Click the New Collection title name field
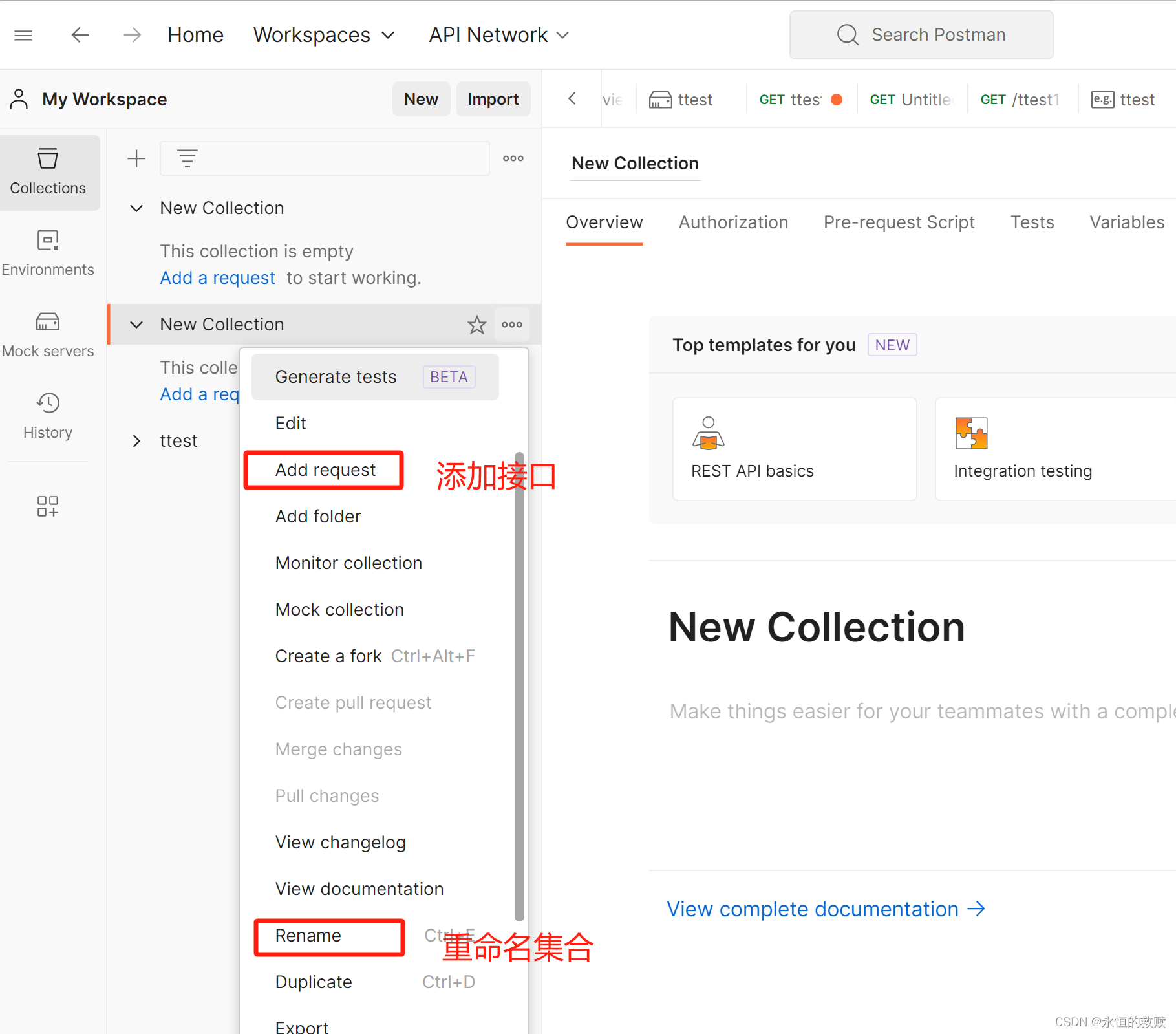 [x=635, y=164]
